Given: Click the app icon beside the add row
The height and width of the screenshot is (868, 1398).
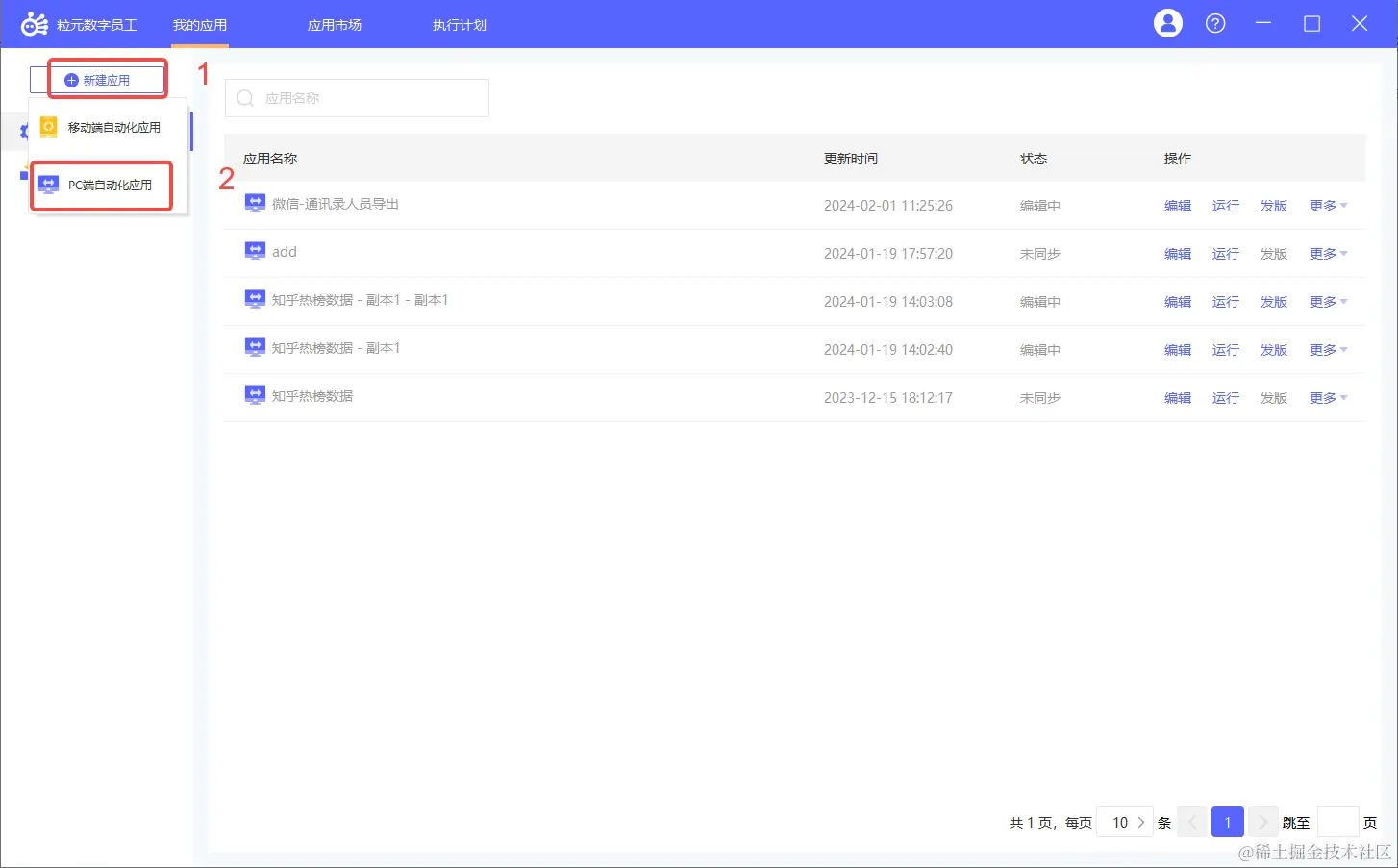Looking at the screenshot, I should point(255,252).
